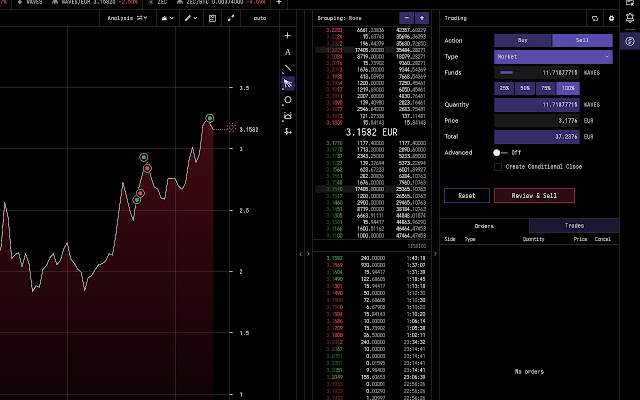Select the trend line drawing tool
Image resolution: width=640 pixels, height=400 pixels.
(288, 68)
